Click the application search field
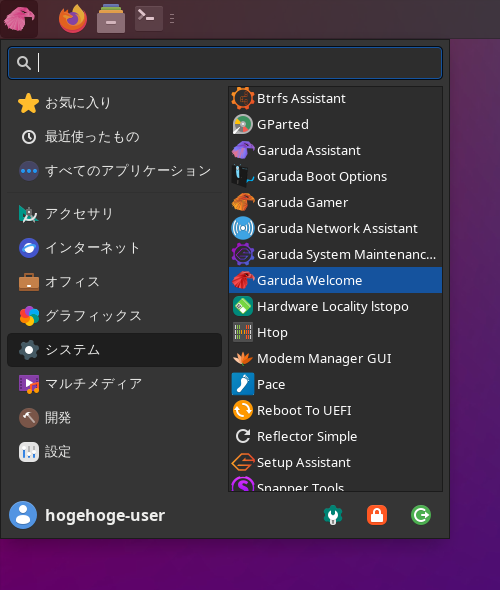The width and height of the screenshot is (500, 590). [225, 63]
